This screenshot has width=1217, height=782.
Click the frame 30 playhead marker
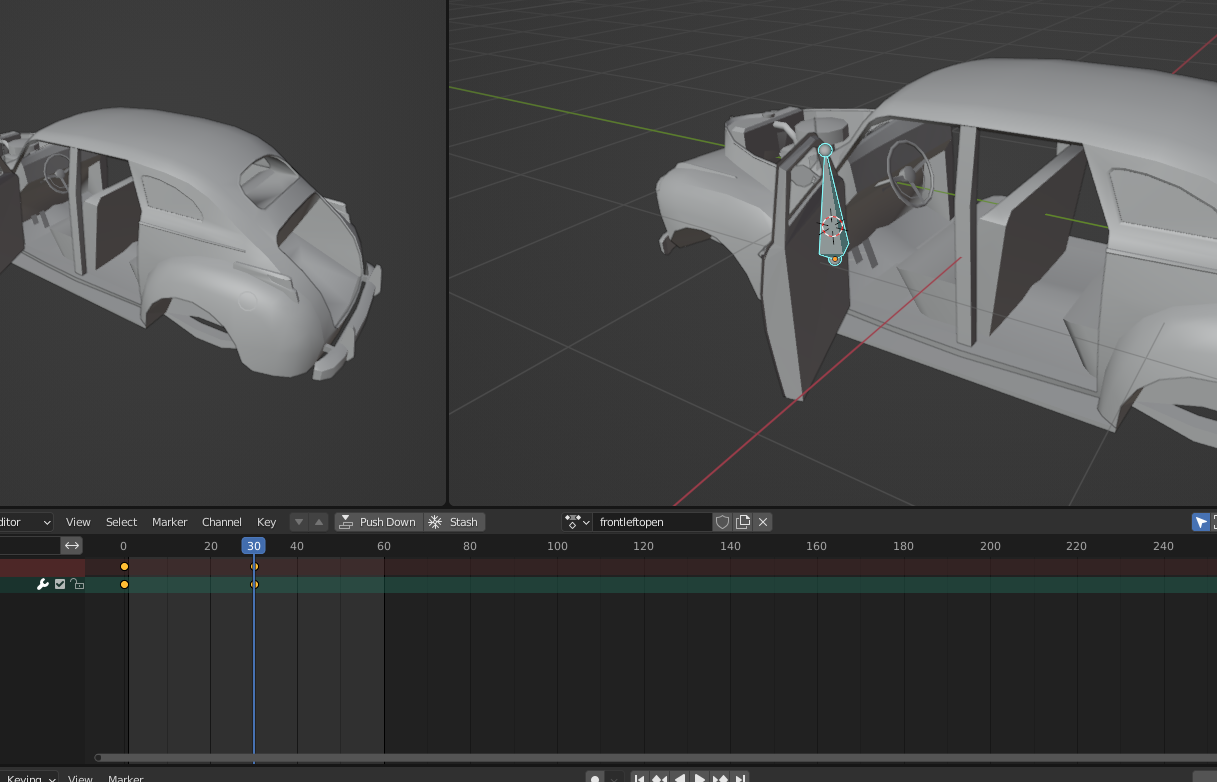[254, 546]
